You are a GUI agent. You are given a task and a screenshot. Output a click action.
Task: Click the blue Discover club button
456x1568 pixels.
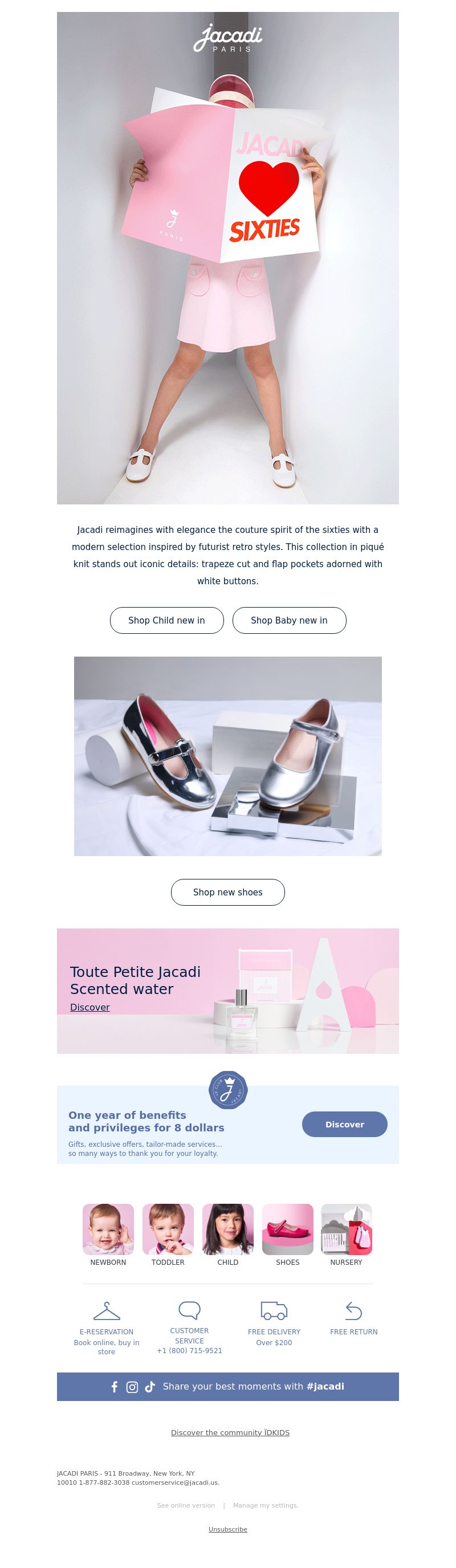pos(345,1124)
